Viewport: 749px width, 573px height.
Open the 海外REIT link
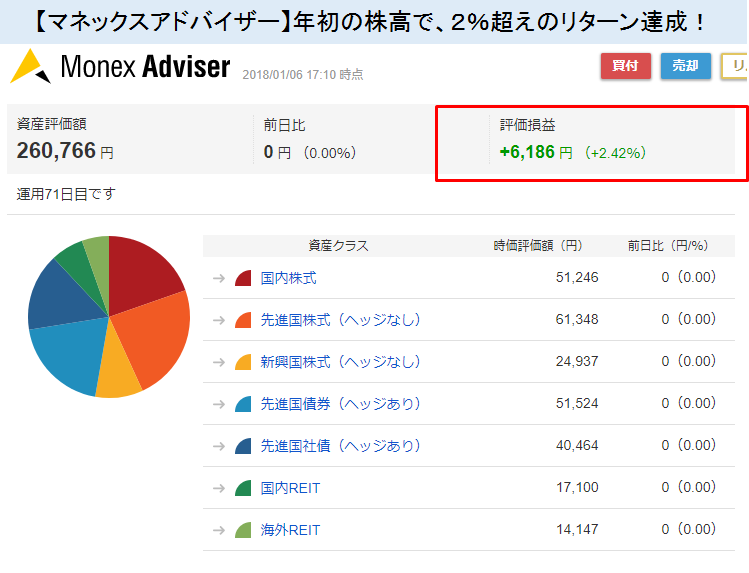point(290,530)
